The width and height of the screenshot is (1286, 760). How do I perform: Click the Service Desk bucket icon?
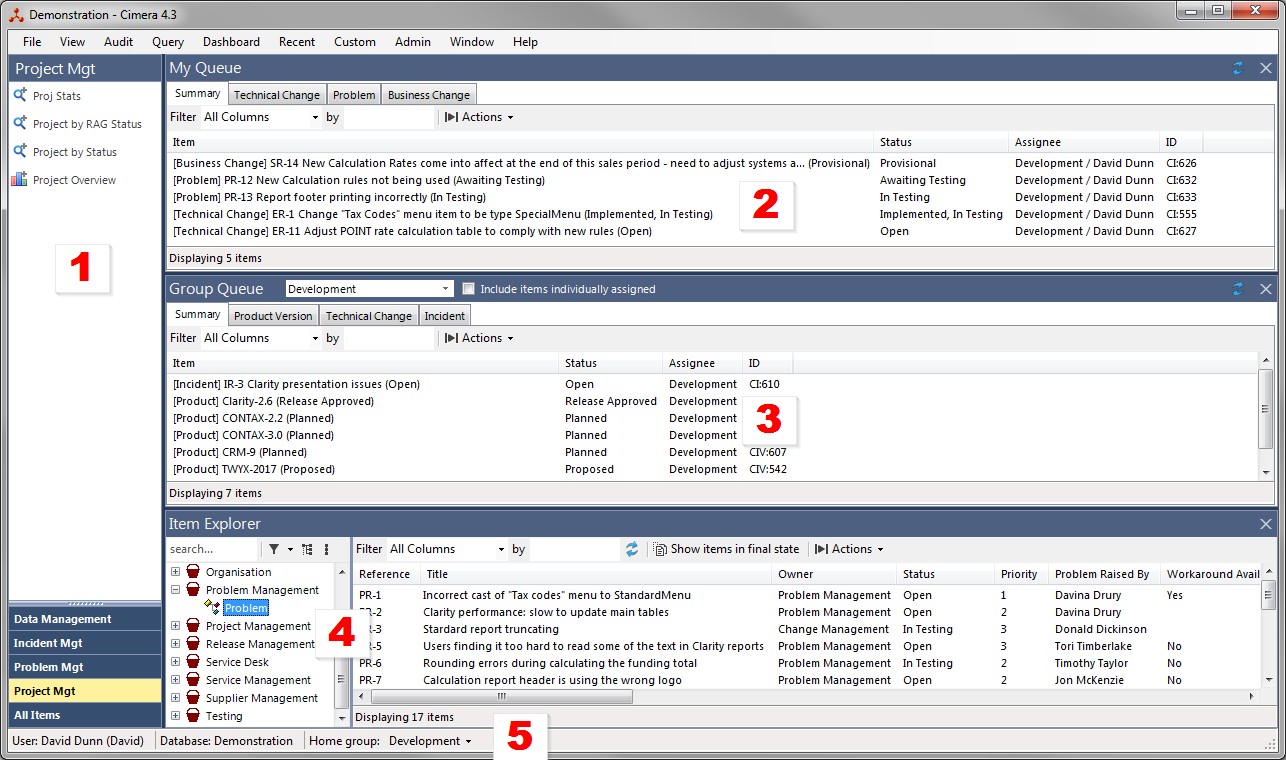pos(193,662)
